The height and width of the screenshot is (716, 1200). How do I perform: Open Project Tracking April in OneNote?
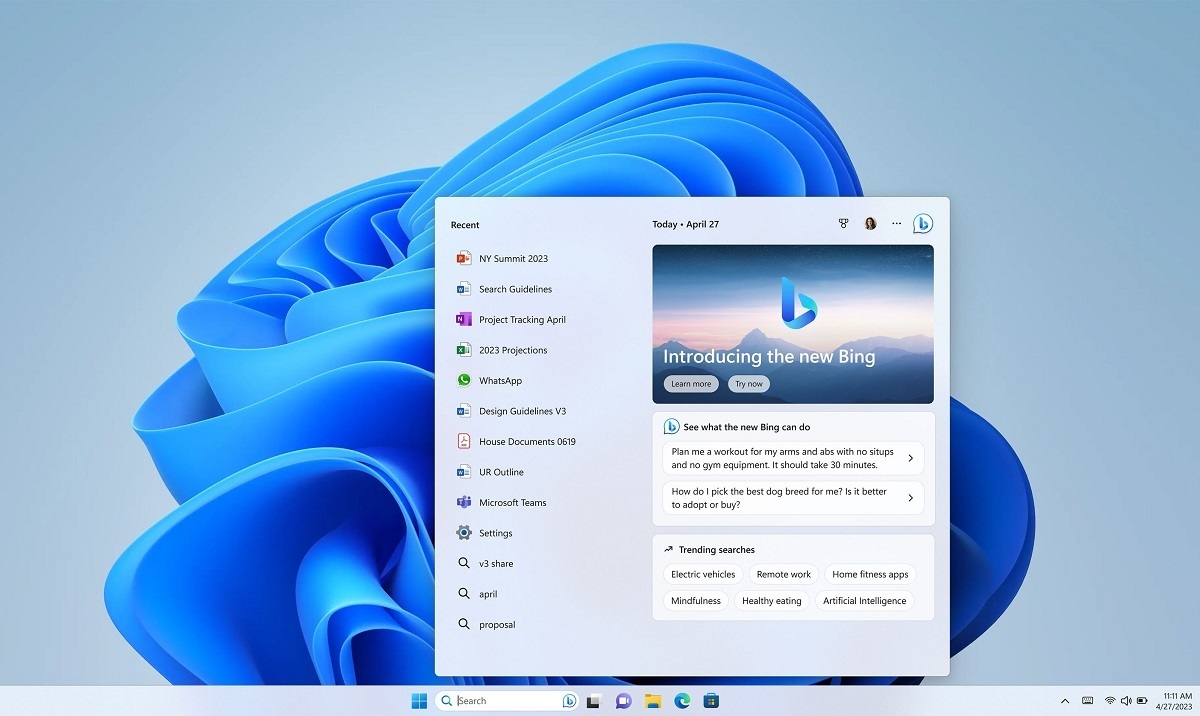pyautogui.click(x=511, y=320)
